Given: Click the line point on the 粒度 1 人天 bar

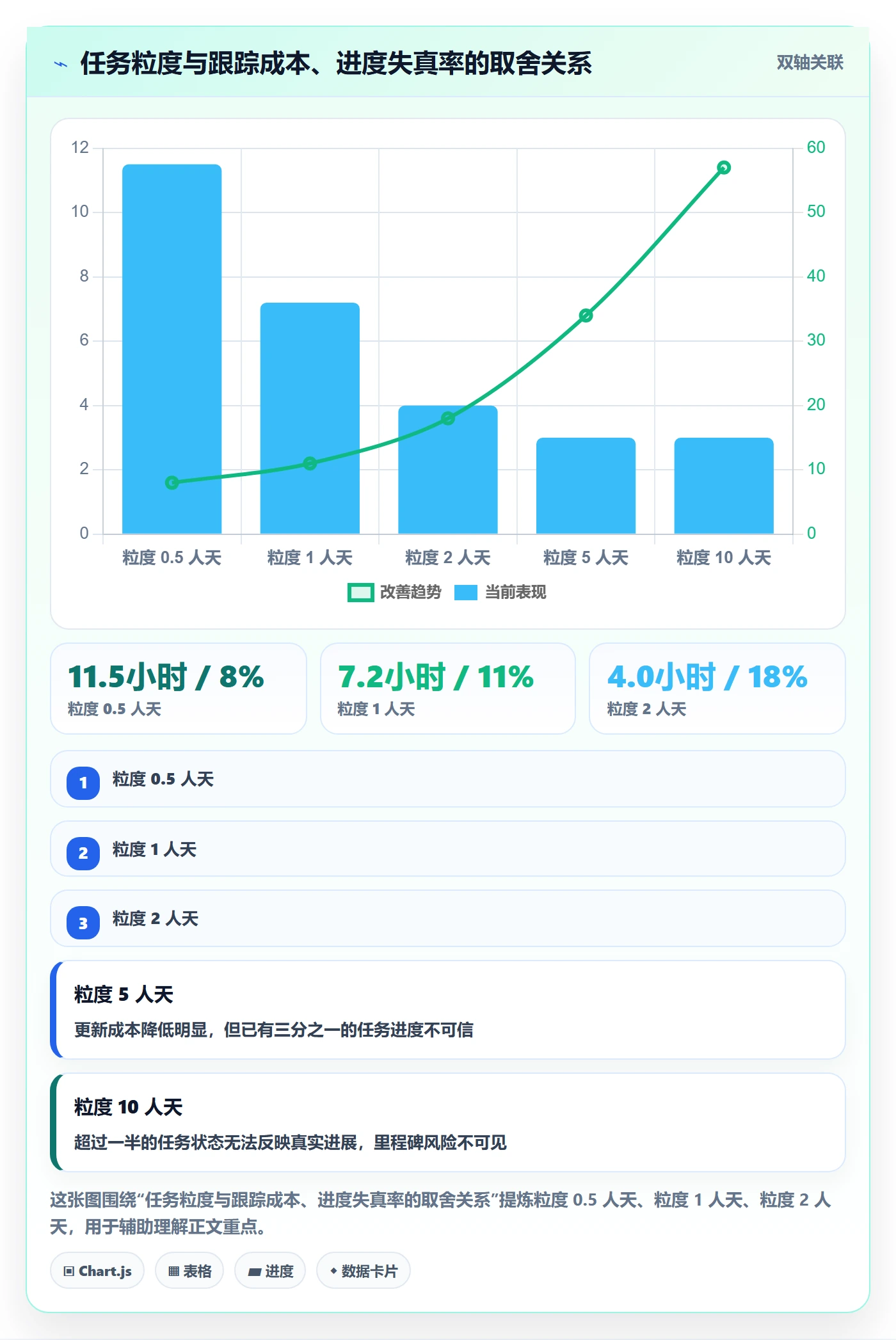Looking at the screenshot, I should [310, 463].
